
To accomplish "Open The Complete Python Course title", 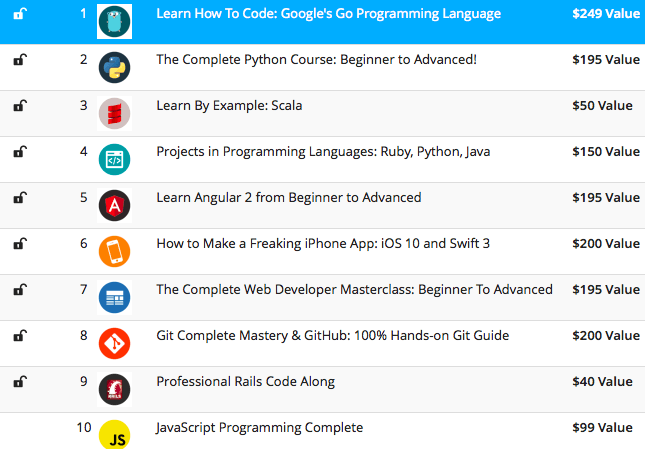I will [316, 60].
